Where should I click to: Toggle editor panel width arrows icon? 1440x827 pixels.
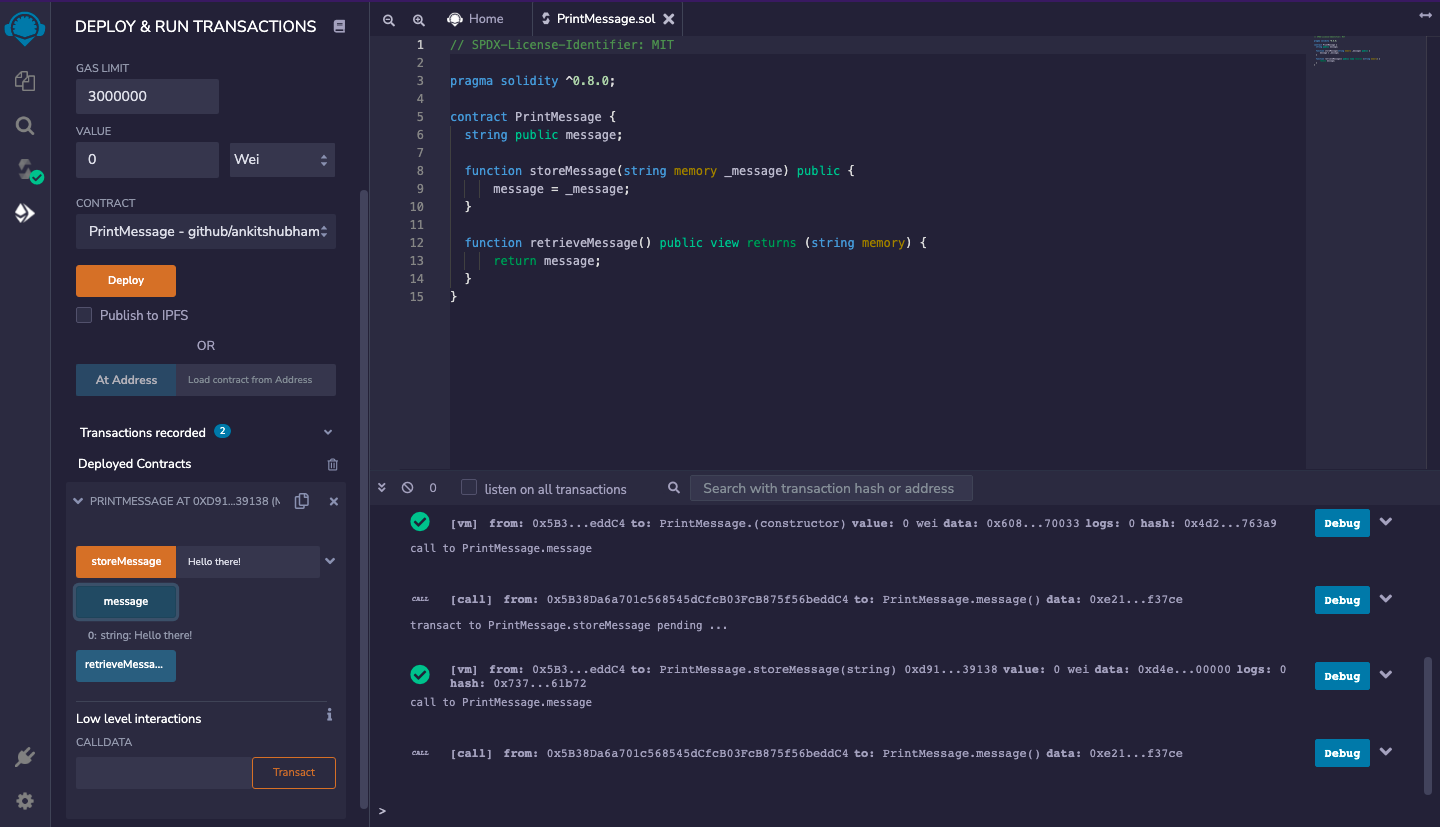point(1425,16)
